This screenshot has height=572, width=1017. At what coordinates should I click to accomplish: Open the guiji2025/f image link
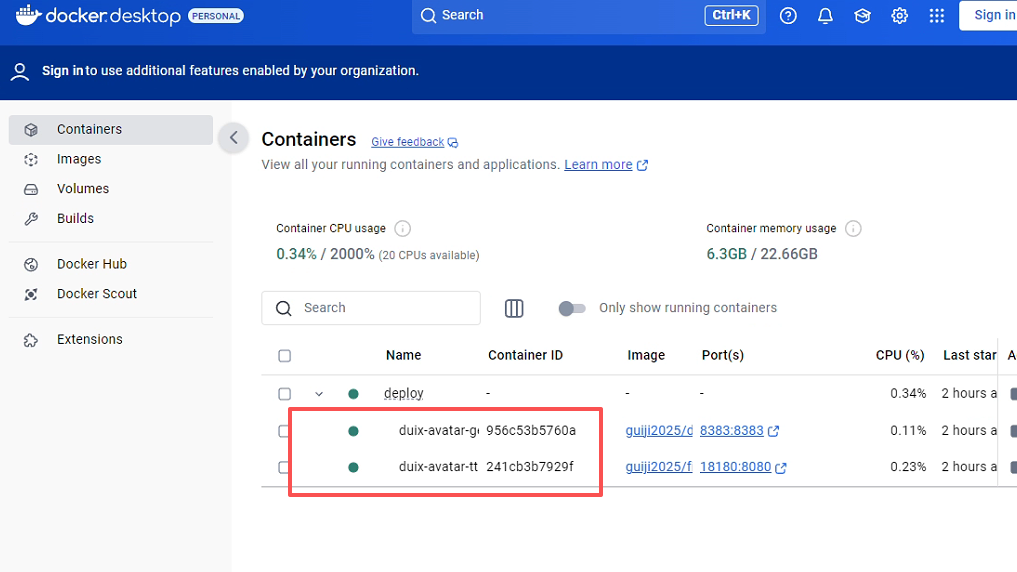click(x=659, y=467)
